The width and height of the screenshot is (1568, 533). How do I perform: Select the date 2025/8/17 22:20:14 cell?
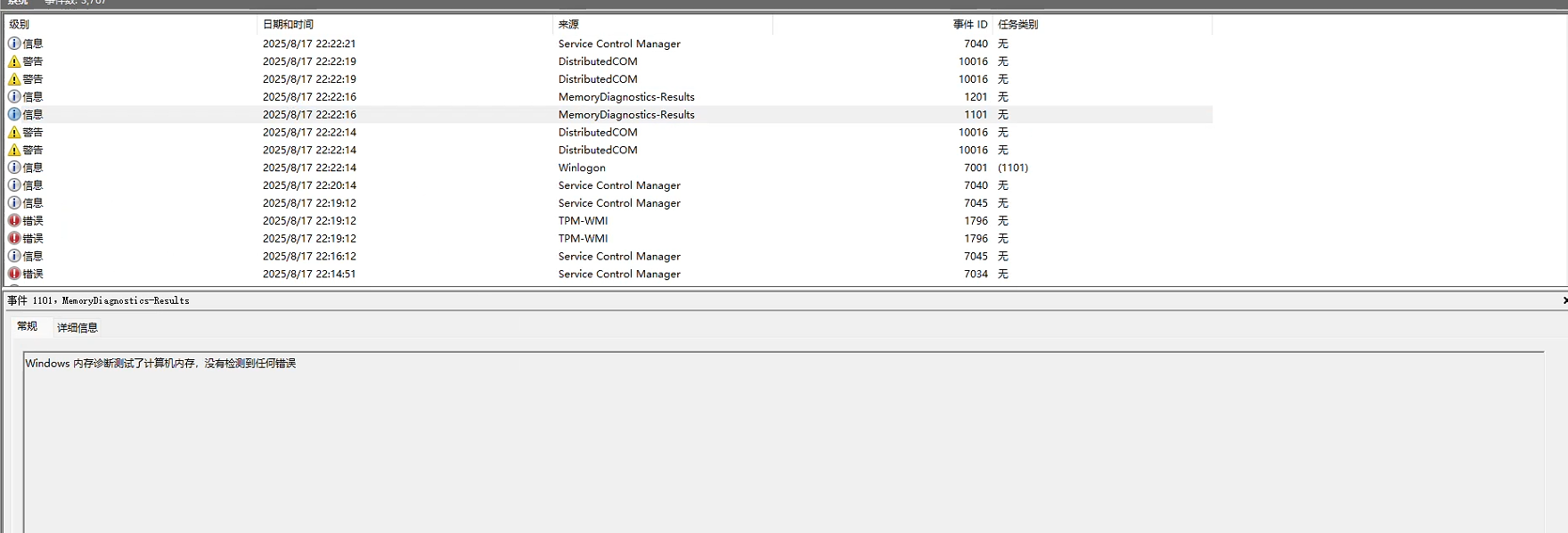tap(309, 185)
